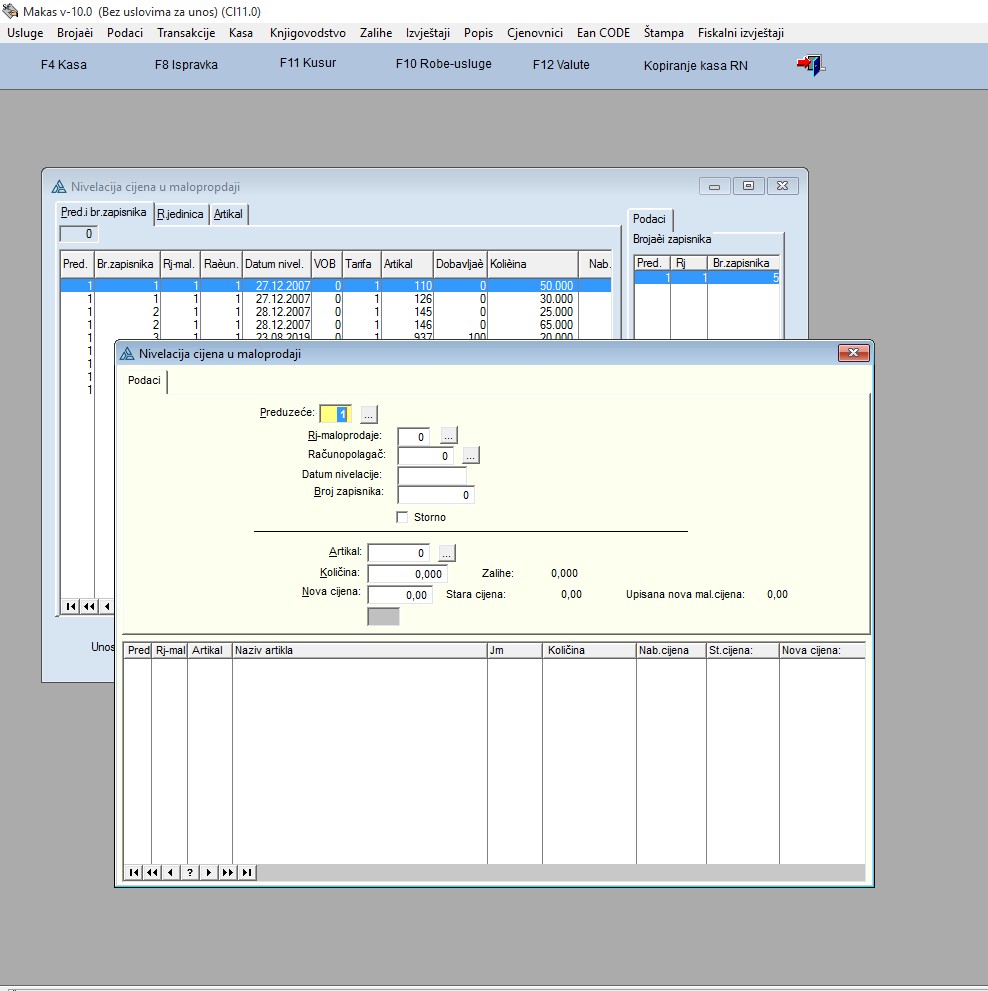Open the Fiskalni izvještaji menu
This screenshot has width=988, height=991.
click(741, 33)
